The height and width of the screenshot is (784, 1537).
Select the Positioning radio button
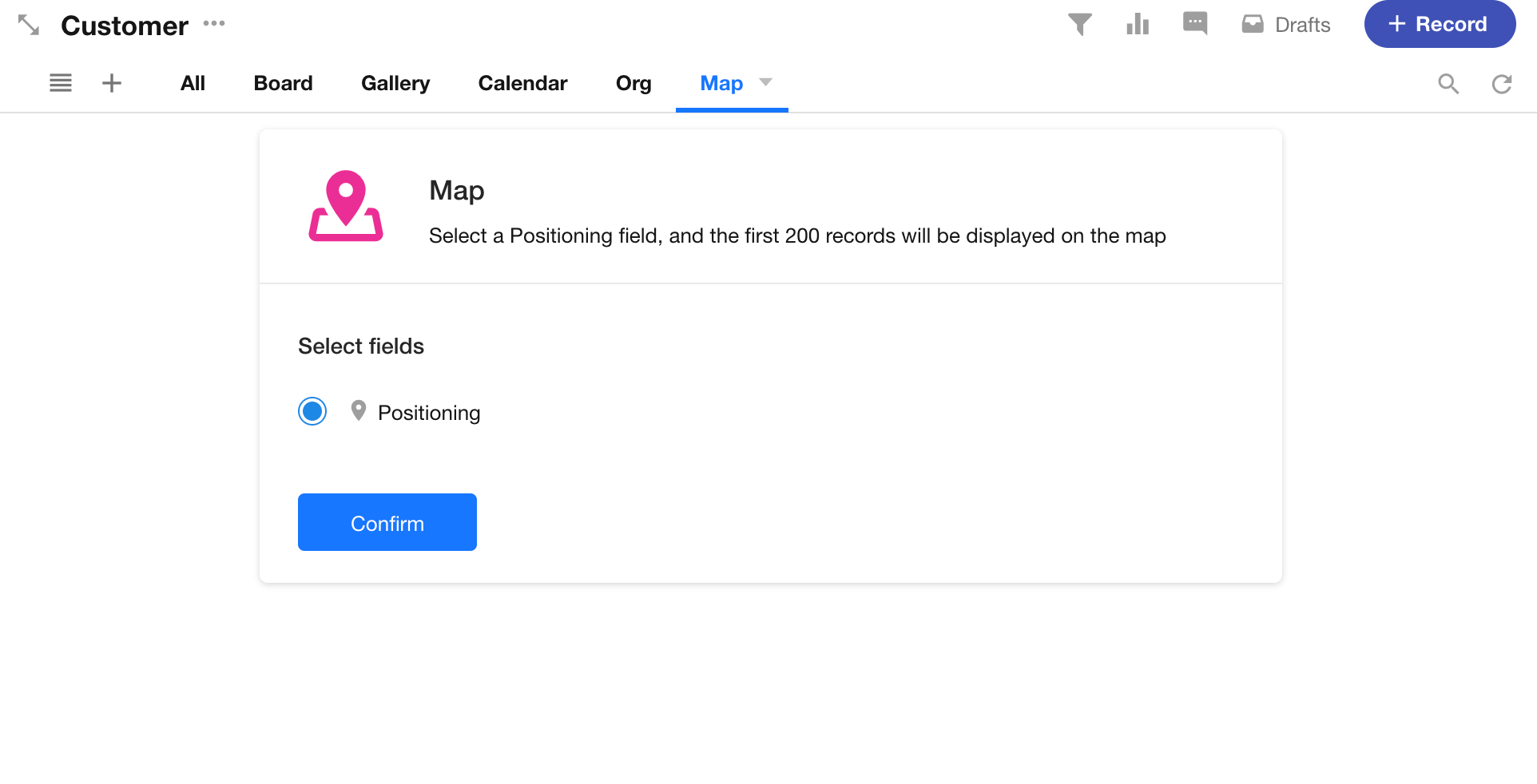pyautogui.click(x=312, y=412)
